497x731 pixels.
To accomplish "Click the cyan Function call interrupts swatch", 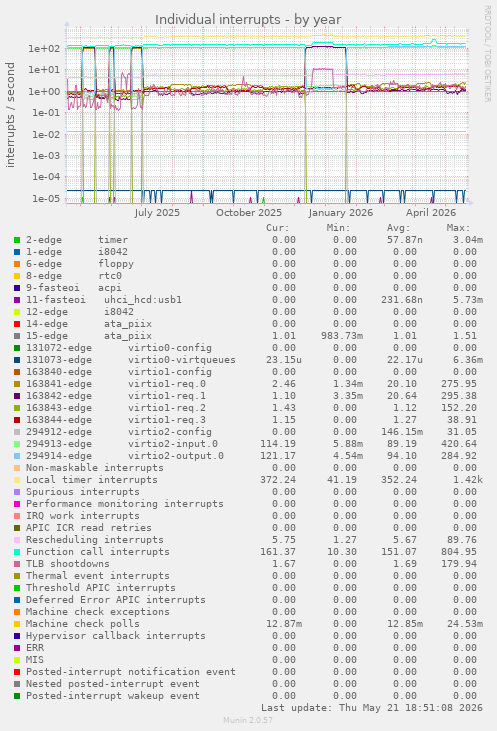I will pos(17,552).
